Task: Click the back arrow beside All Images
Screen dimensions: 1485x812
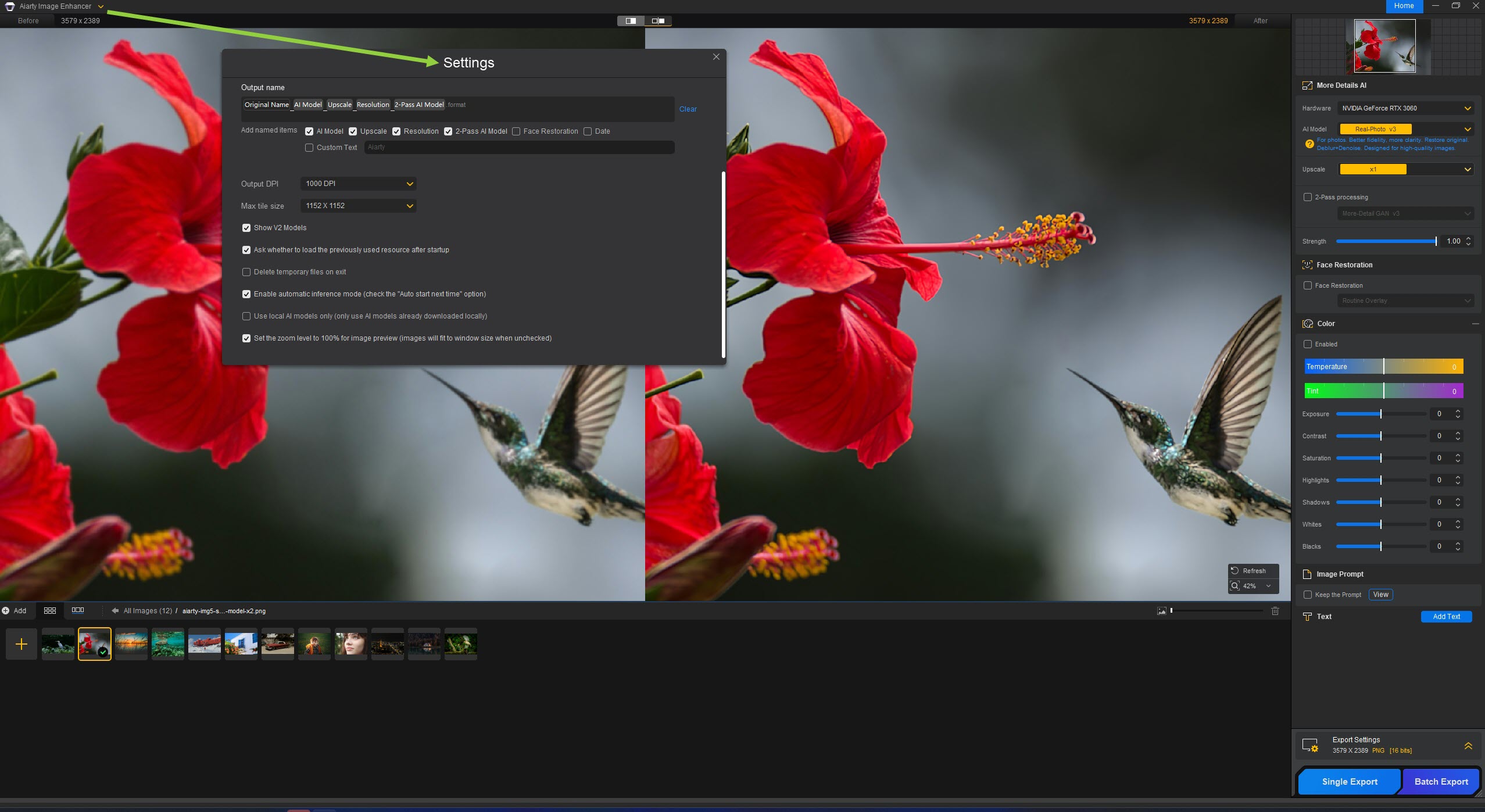Action: [x=115, y=611]
